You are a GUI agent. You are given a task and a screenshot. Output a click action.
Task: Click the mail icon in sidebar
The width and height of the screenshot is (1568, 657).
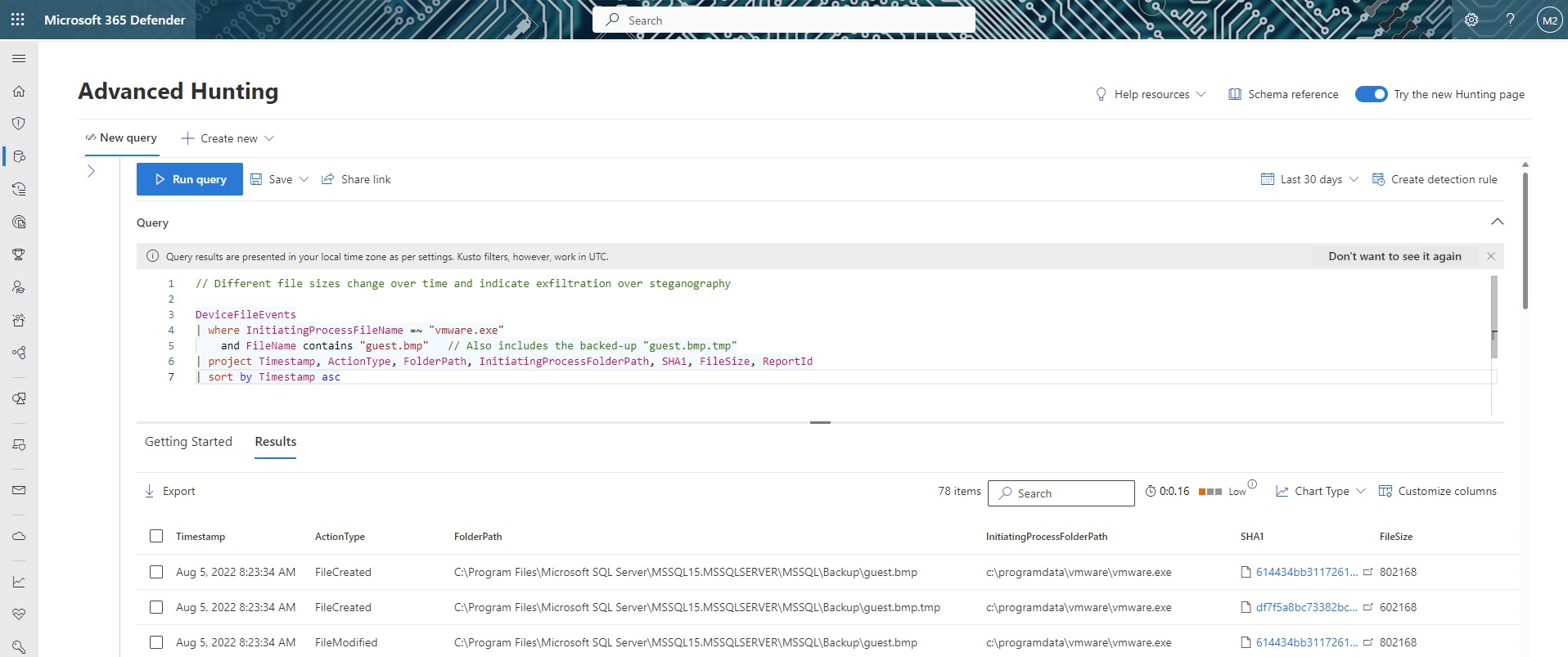(19, 490)
